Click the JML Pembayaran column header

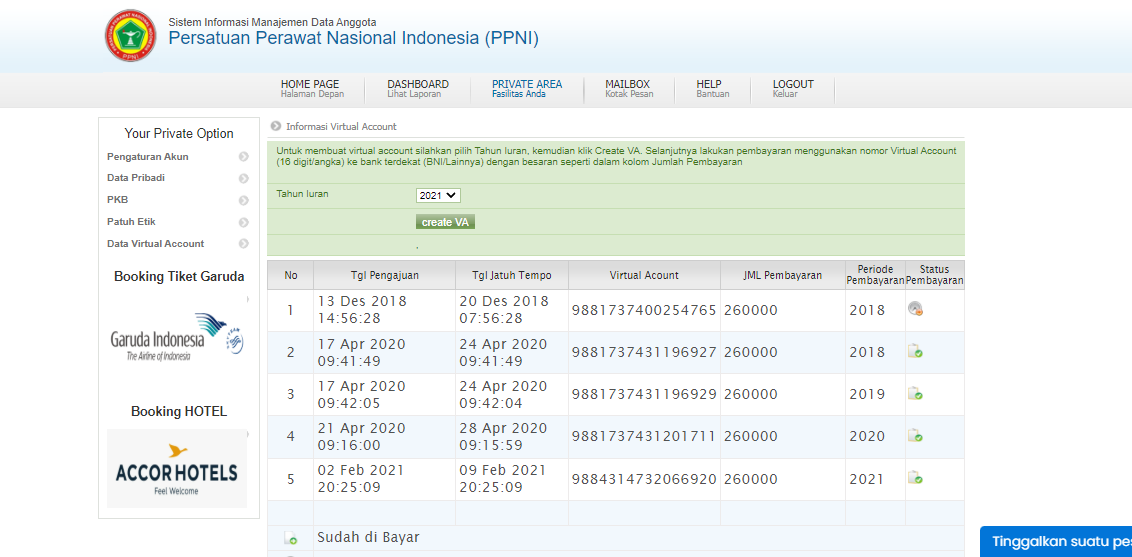point(783,275)
